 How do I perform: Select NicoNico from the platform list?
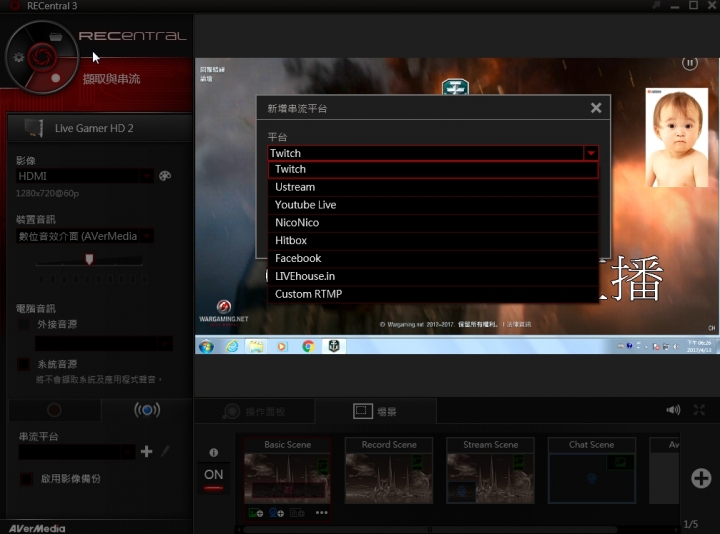click(x=433, y=223)
